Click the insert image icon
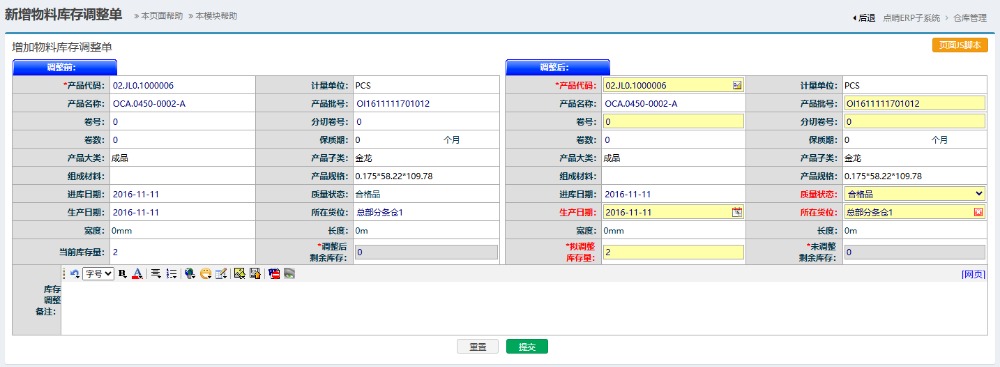 [240, 273]
